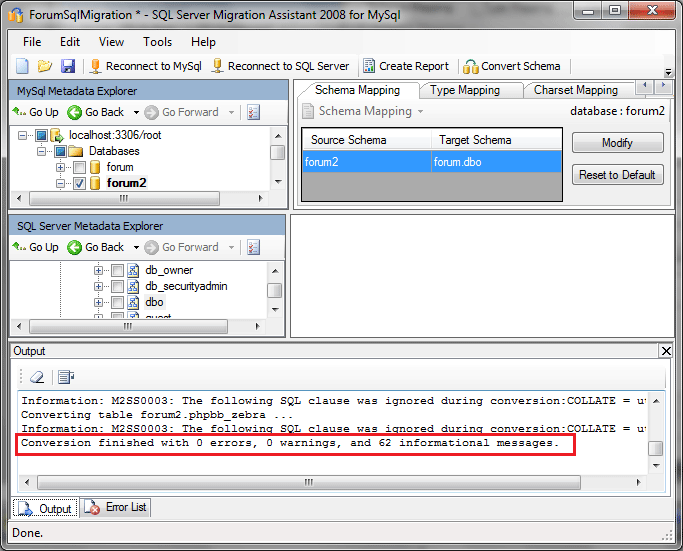Click the Save Project disk icon
Viewport: 683px width, 551px height.
68,66
